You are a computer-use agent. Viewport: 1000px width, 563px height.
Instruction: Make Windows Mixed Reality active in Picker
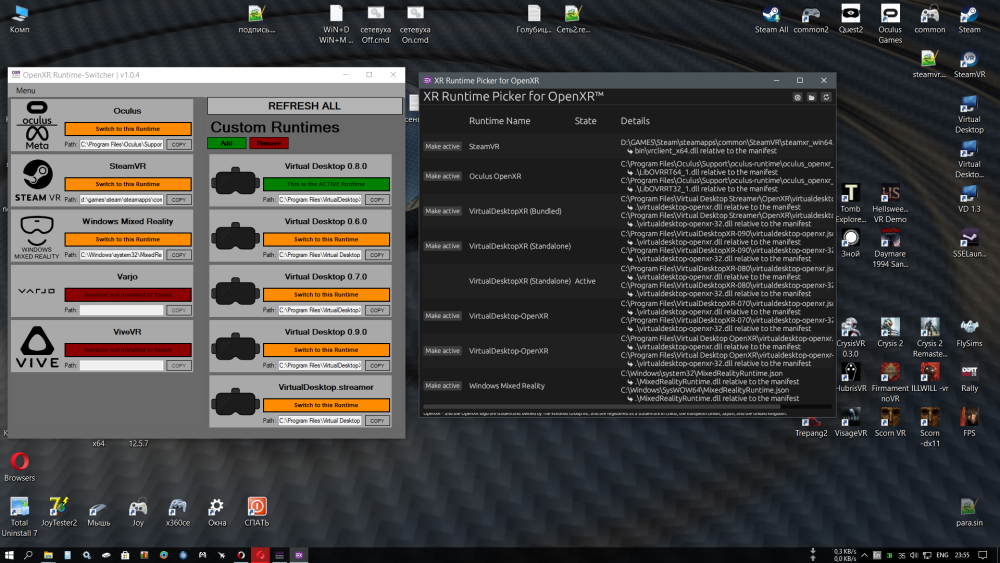coord(442,386)
